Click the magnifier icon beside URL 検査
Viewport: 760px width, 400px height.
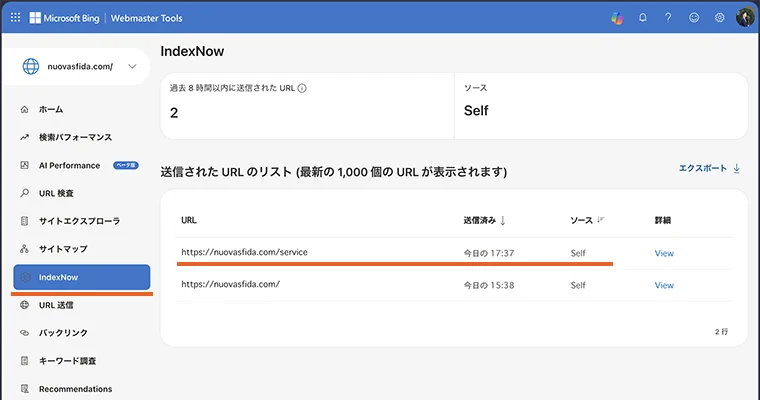pyautogui.click(x=24, y=193)
